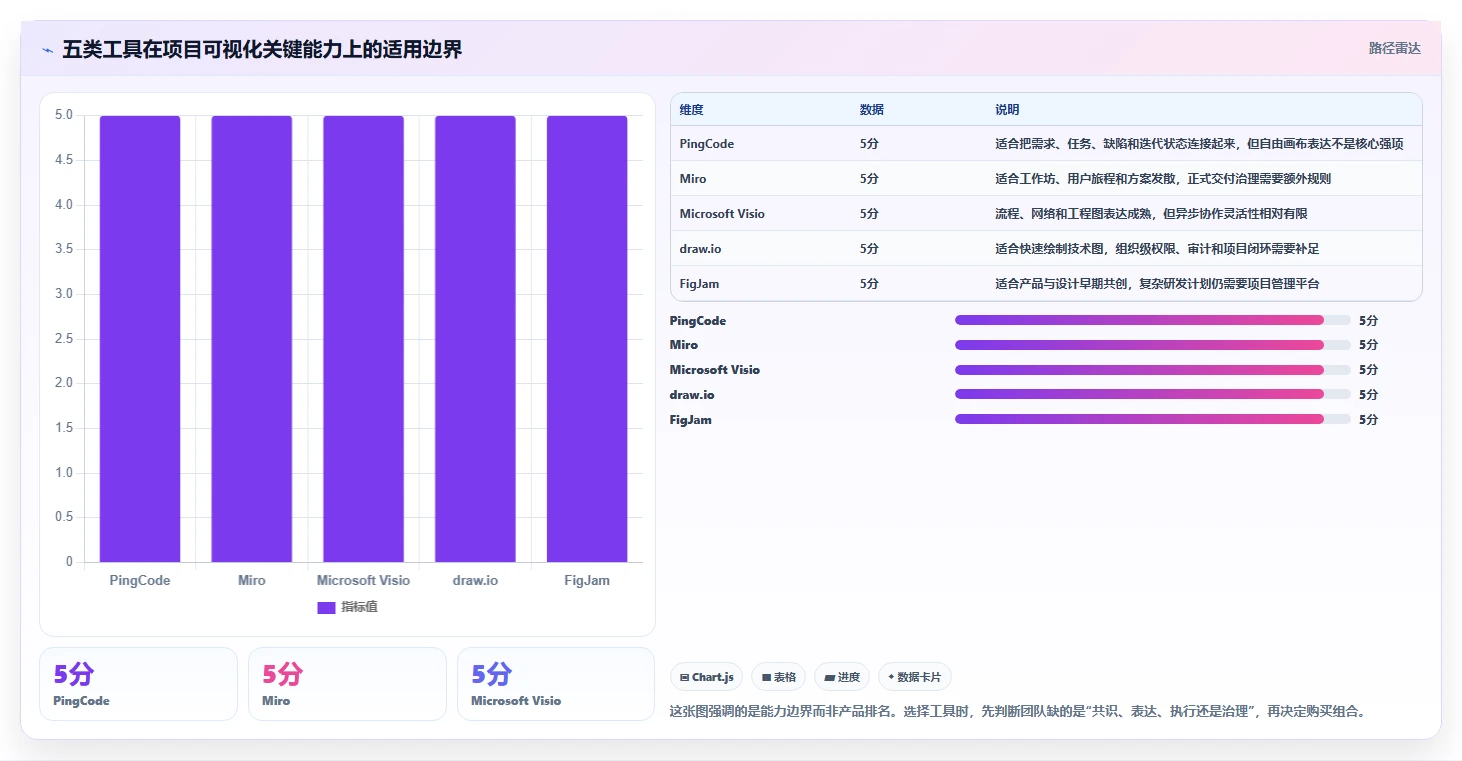1462x761 pixels.
Task: Open the Microsoft Visio 5分 data card
Action: 556,684
